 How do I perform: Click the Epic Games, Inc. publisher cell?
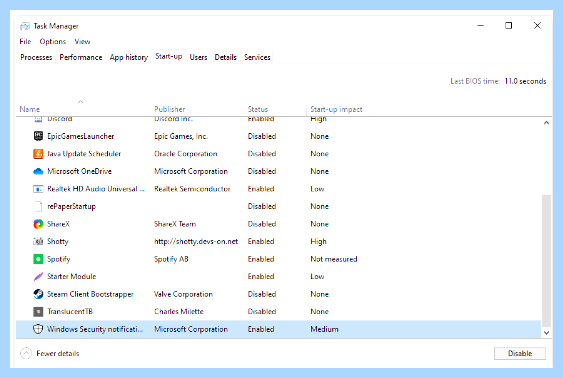coord(181,136)
